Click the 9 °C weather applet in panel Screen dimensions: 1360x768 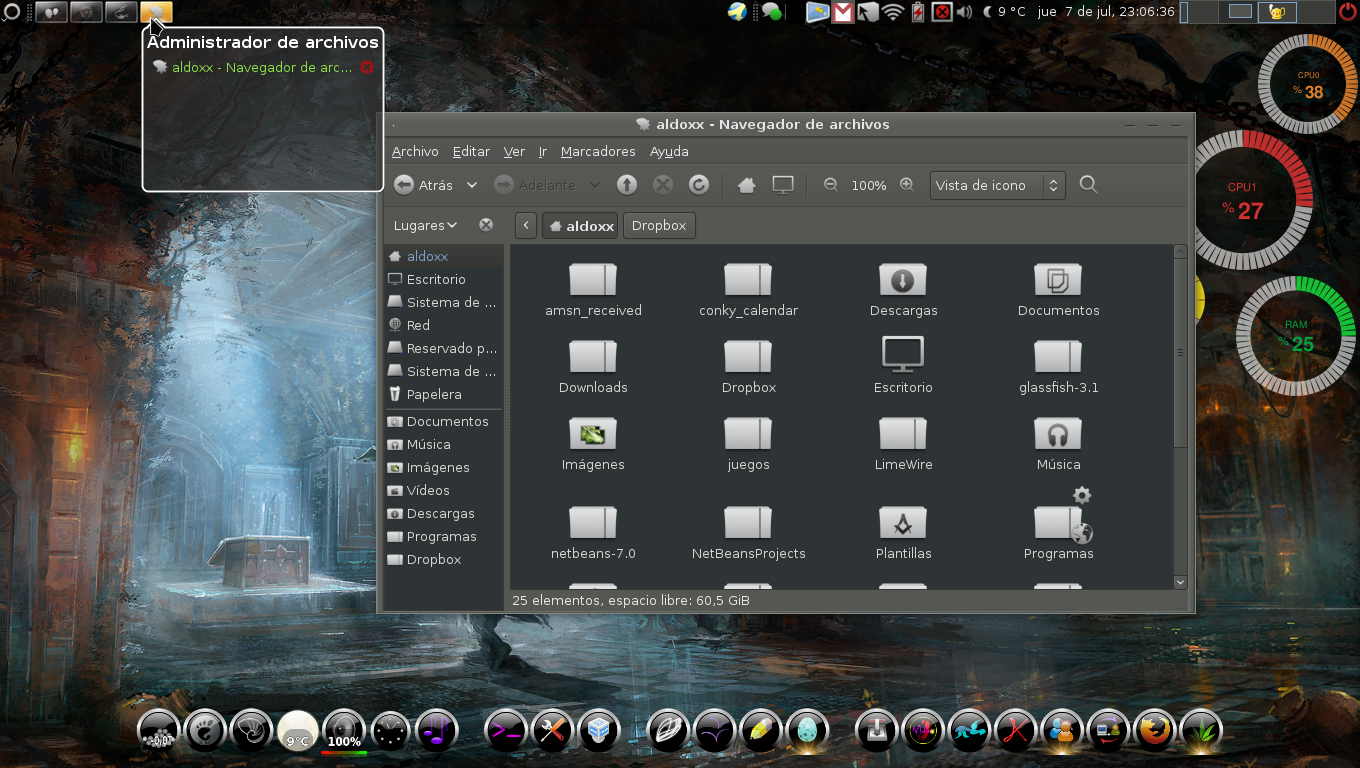(1005, 12)
